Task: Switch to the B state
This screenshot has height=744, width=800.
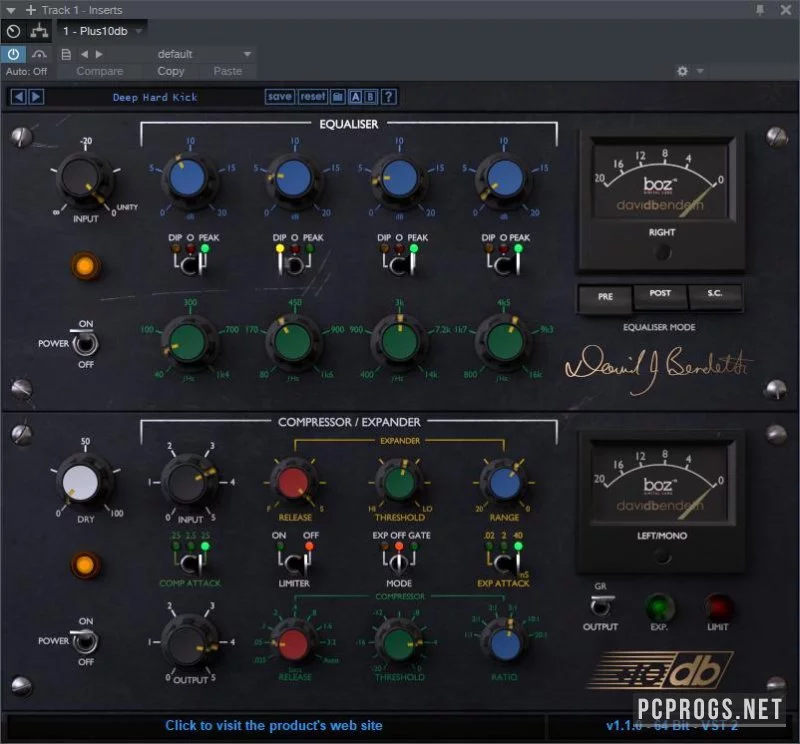Action: pyautogui.click(x=370, y=96)
